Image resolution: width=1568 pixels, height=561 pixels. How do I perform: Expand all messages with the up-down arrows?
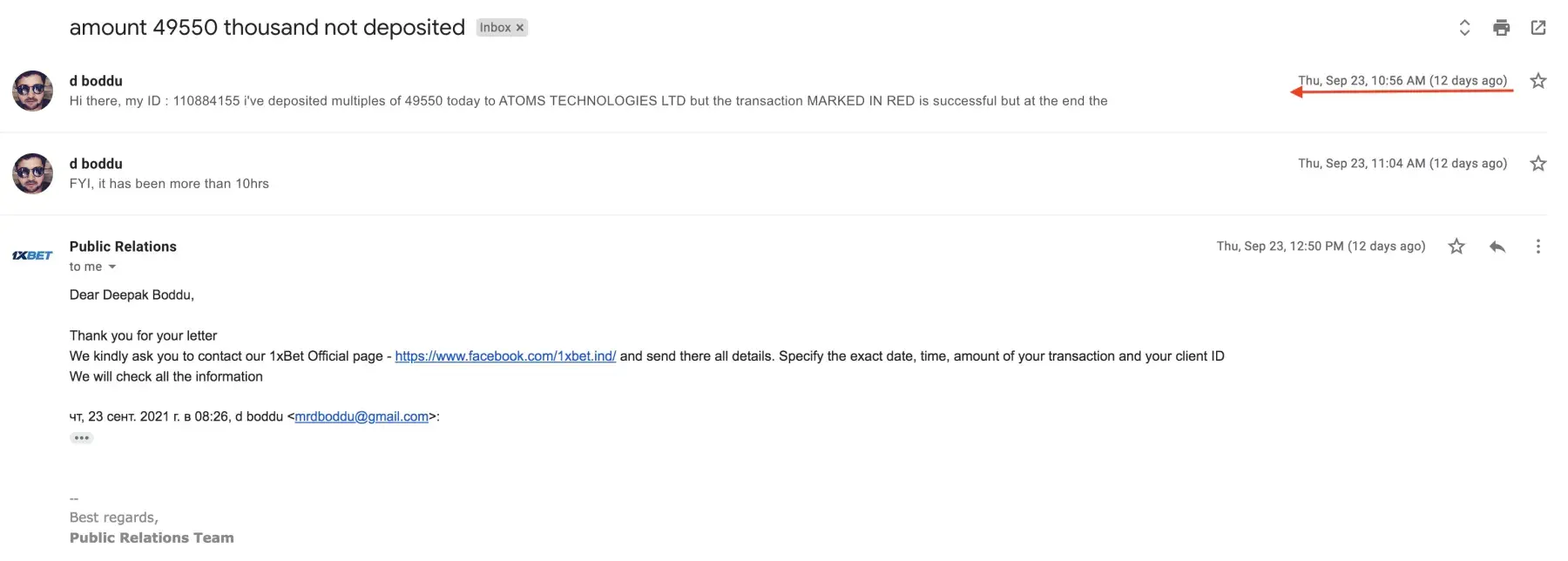click(1464, 28)
